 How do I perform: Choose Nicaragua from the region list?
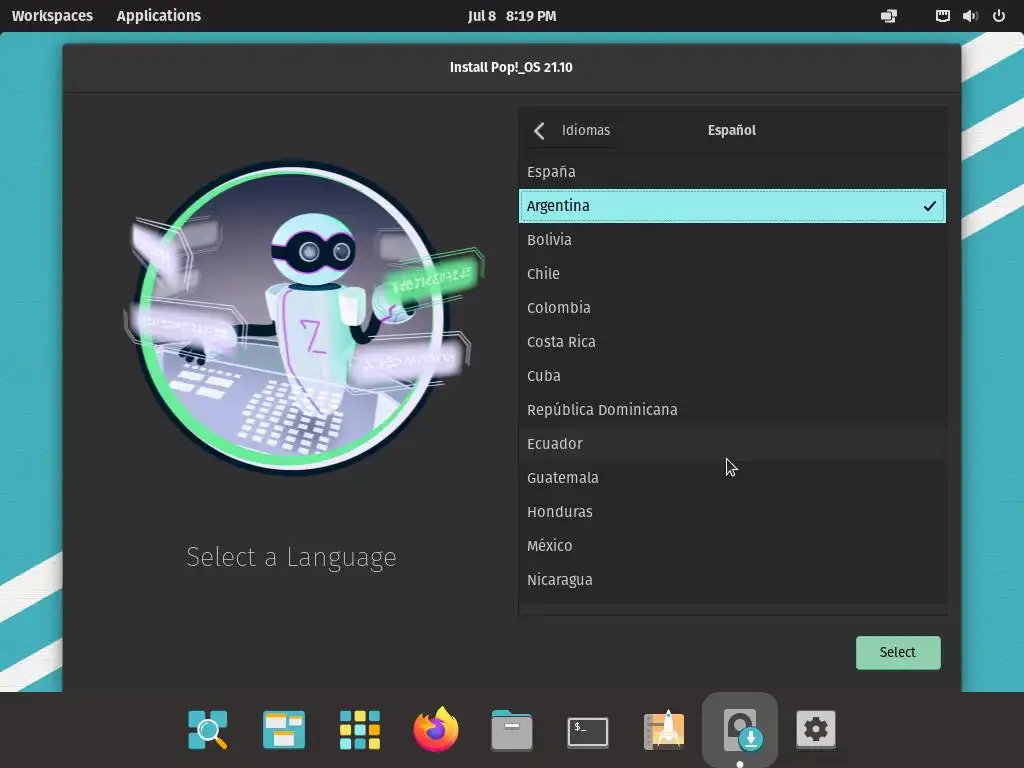(732, 579)
